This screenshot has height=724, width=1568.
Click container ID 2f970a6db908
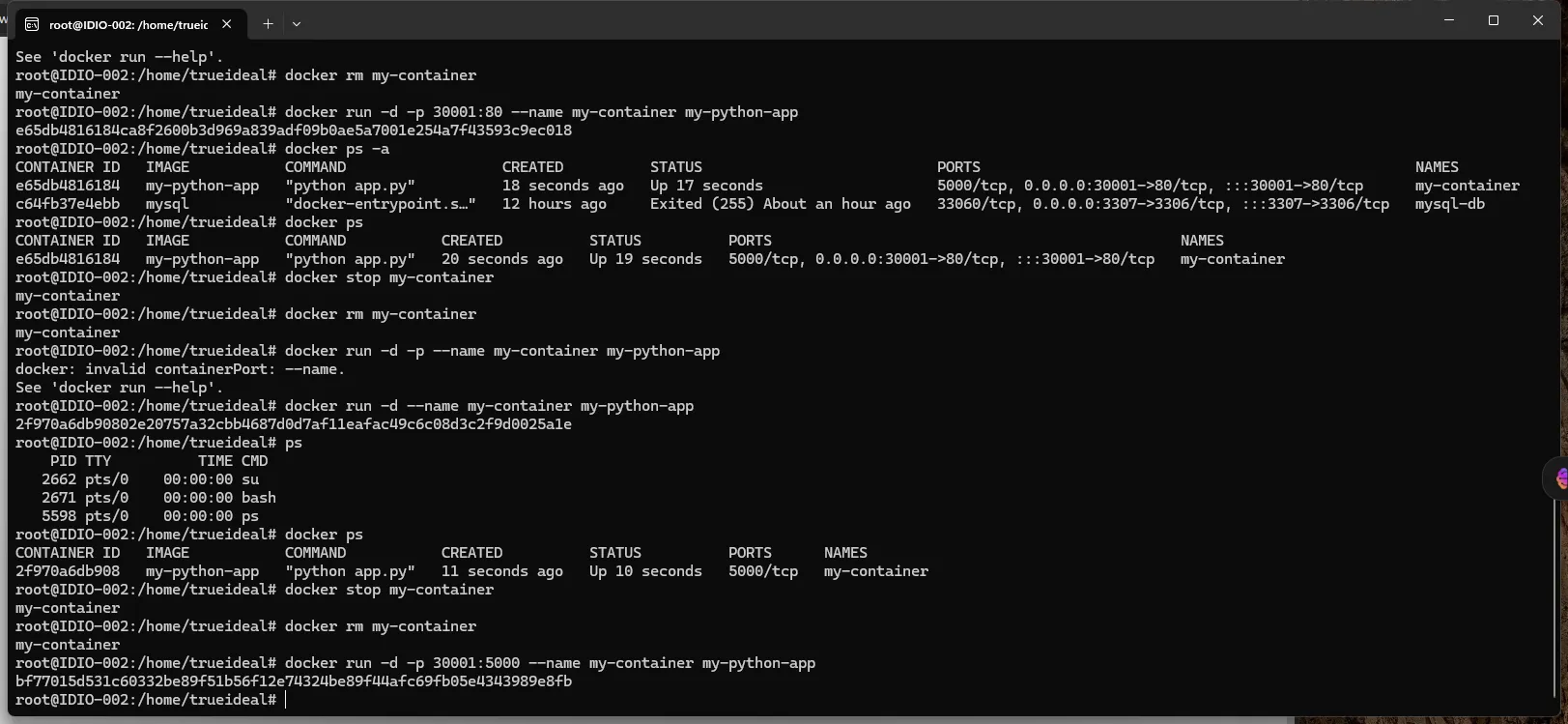click(x=68, y=571)
